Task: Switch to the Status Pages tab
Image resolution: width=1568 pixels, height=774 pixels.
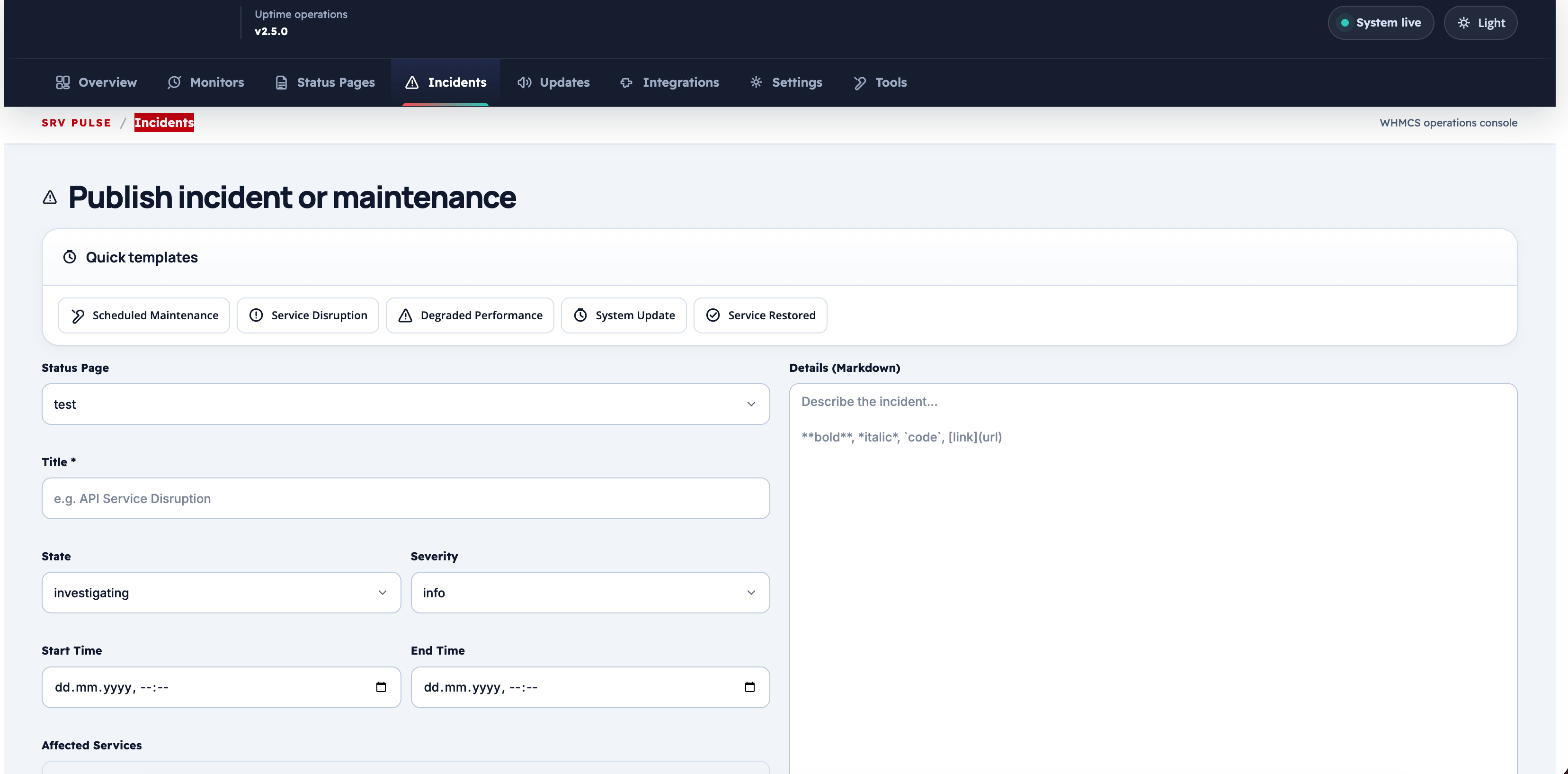Action: coord(325,82)
